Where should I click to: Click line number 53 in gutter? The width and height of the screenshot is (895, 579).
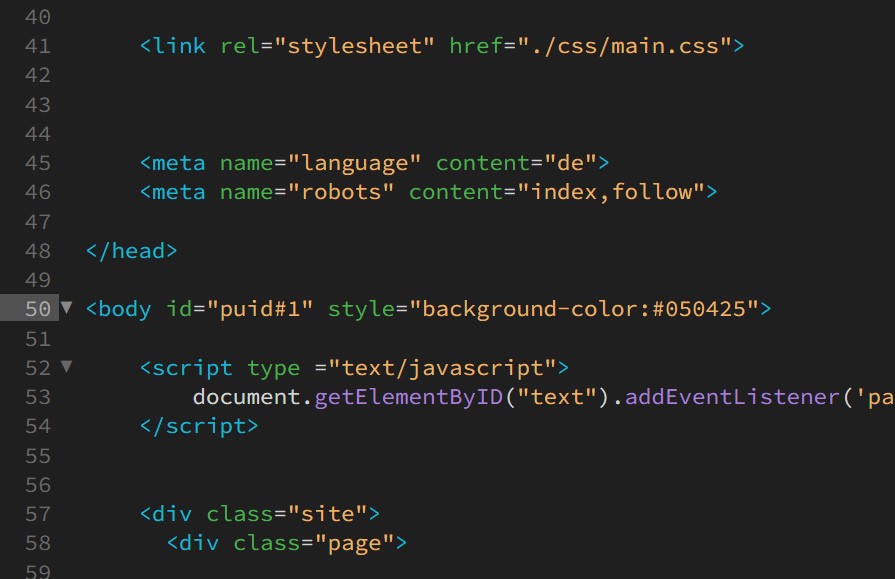pos(38,397)
